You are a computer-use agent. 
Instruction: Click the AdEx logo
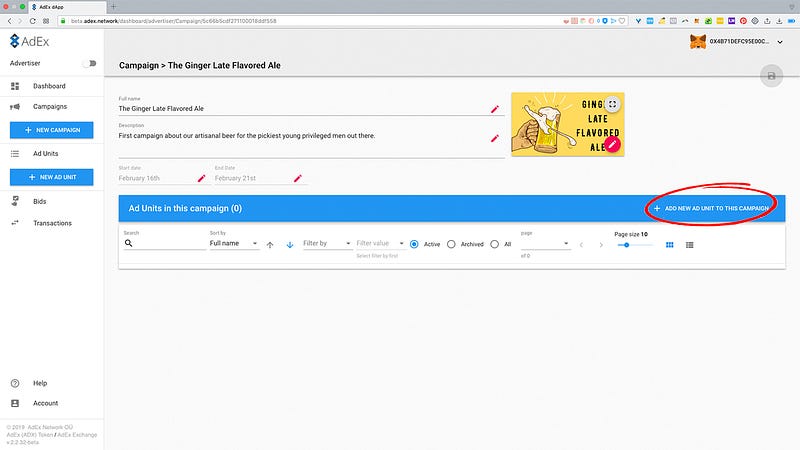(x=30, y=41)
